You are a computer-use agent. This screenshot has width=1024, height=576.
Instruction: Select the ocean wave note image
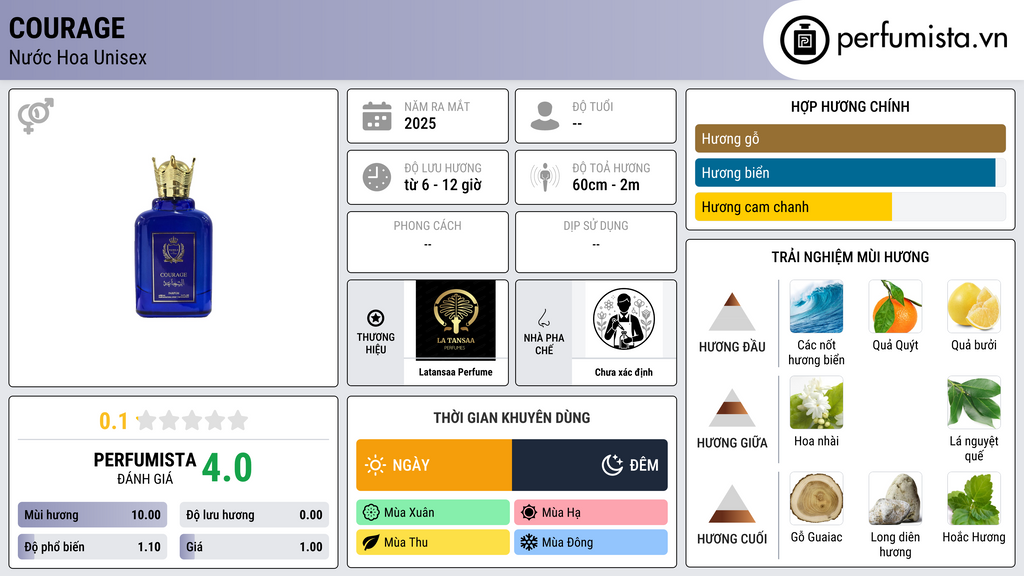tap(816, 307)
